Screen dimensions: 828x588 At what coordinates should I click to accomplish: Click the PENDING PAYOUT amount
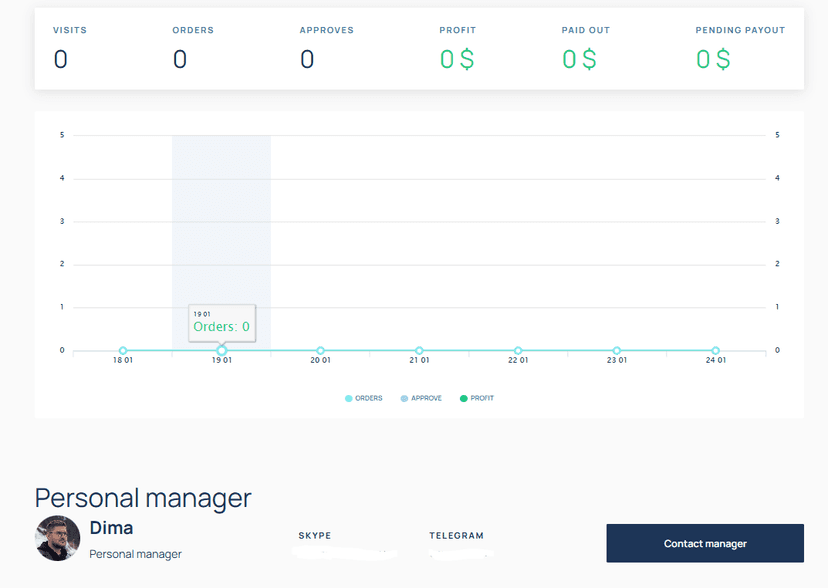713,59
